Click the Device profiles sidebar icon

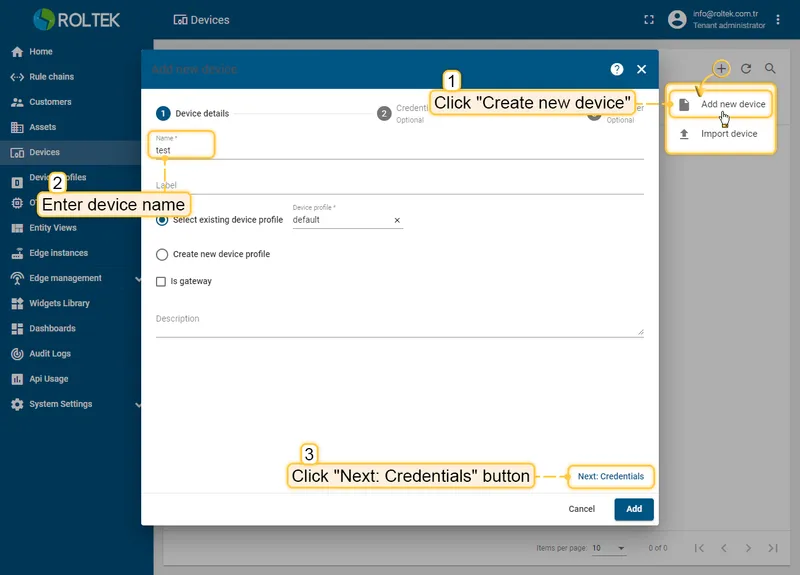[x=17, y=183]
